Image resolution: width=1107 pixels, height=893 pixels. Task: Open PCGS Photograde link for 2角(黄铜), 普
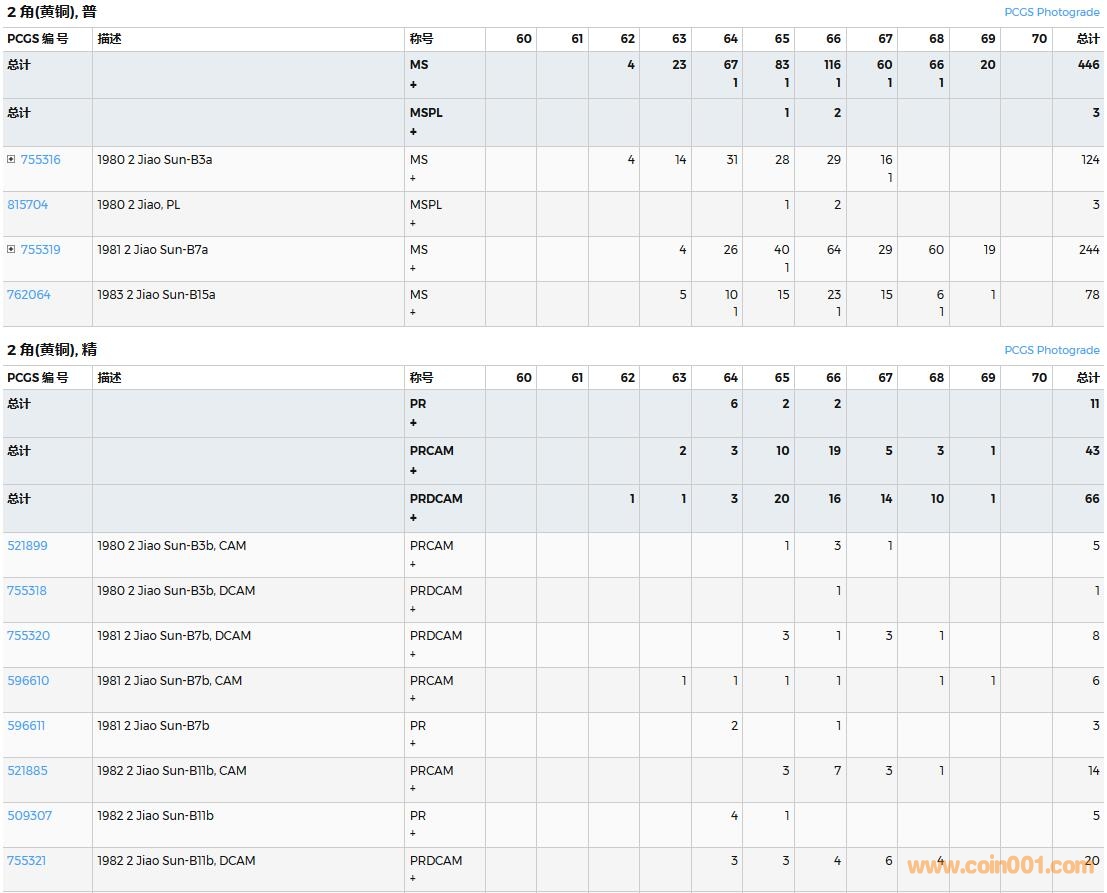[1051, 12]
